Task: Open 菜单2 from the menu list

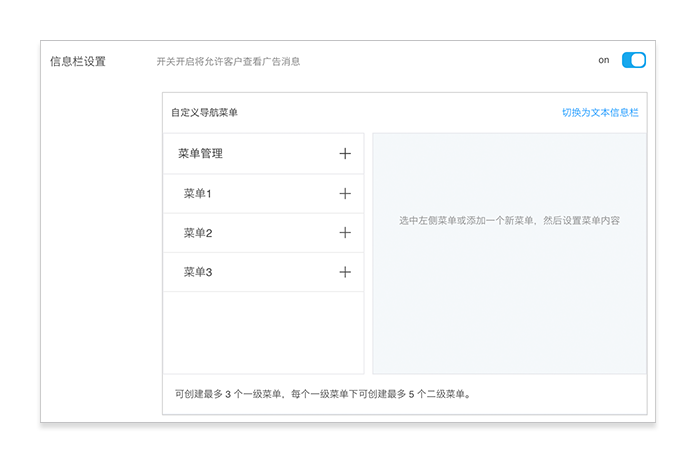Action: pos(197,233)
